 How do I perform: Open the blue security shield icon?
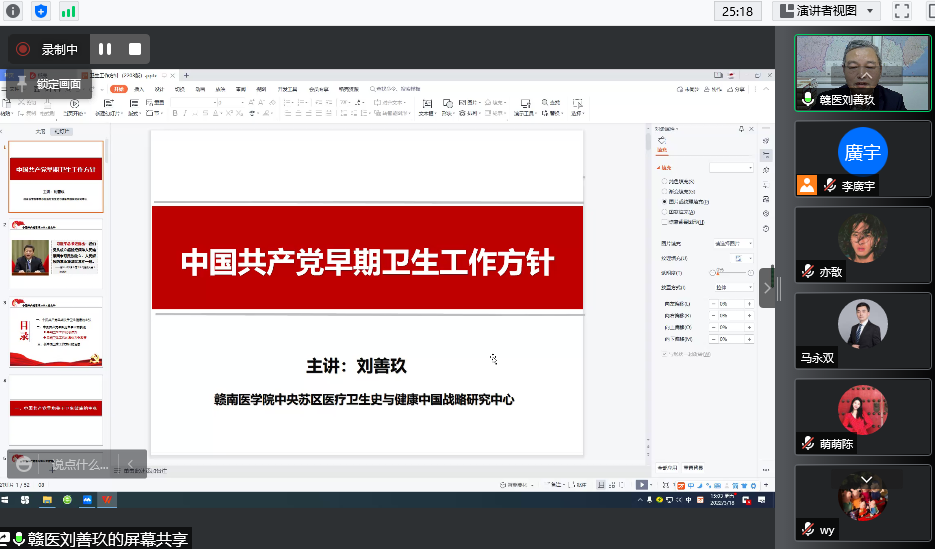[x=40, y=11]
